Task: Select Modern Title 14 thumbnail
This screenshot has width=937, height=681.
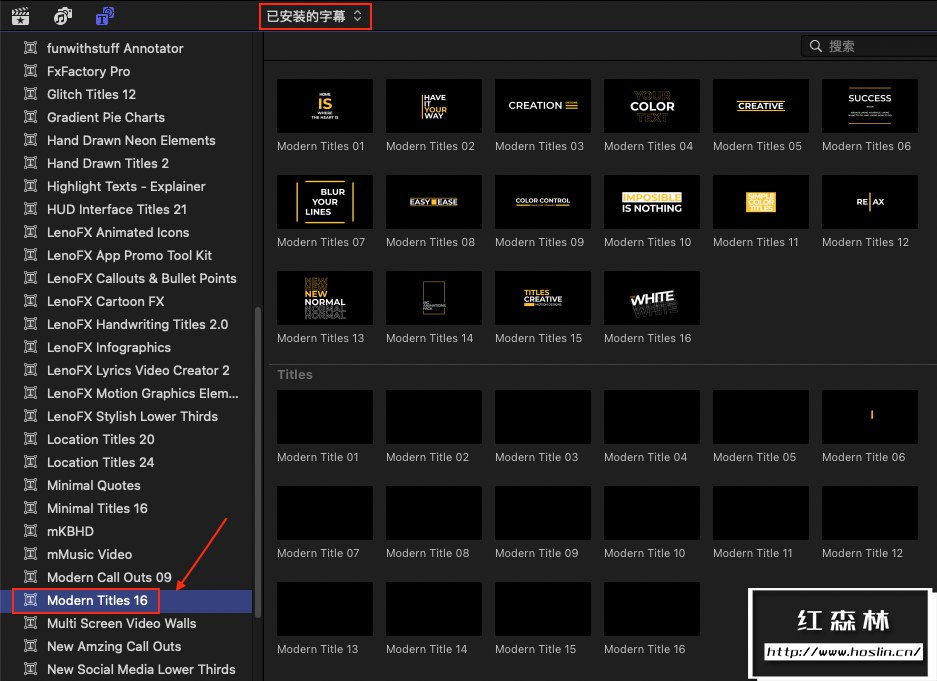Action: [x=434, y=609]
